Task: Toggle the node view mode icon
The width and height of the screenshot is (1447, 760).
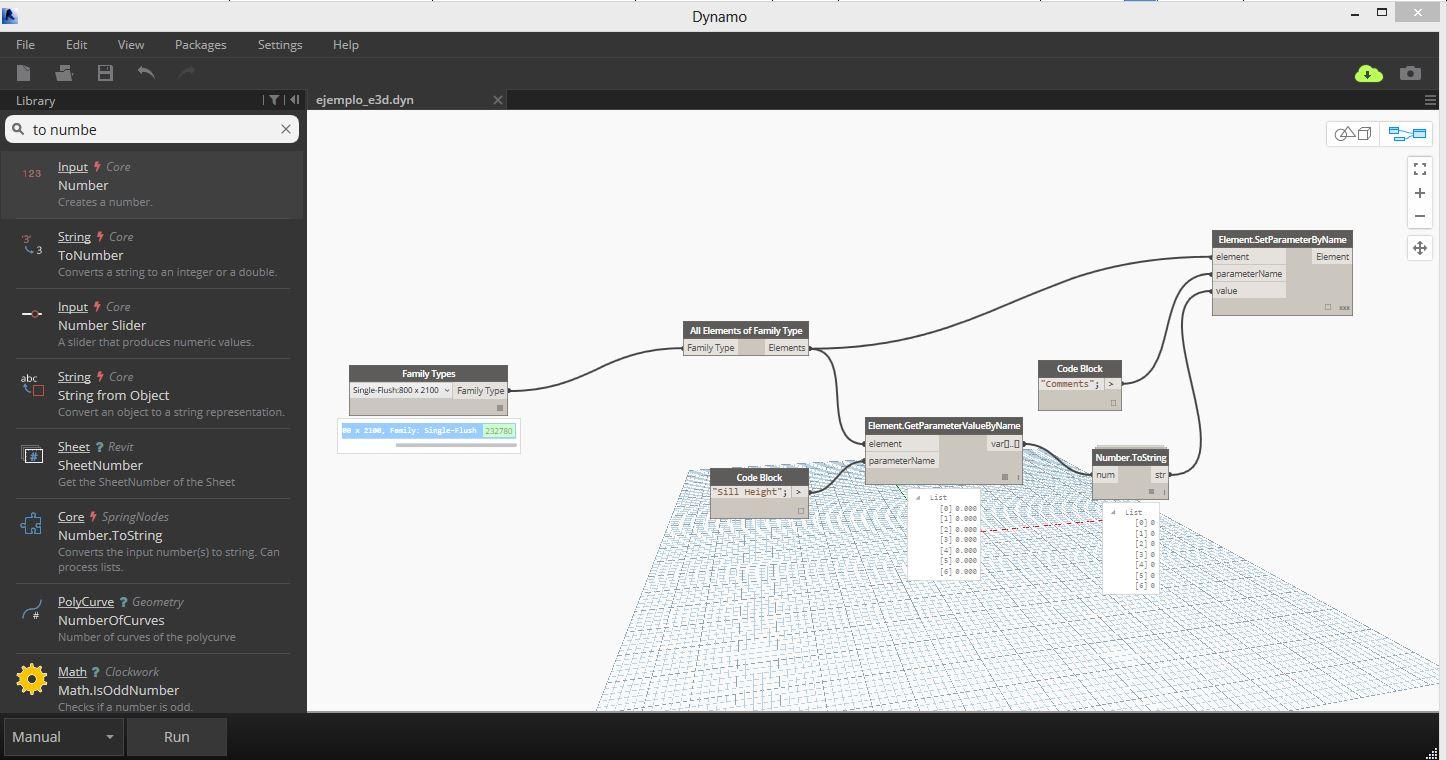Action: pos(1405,132)
